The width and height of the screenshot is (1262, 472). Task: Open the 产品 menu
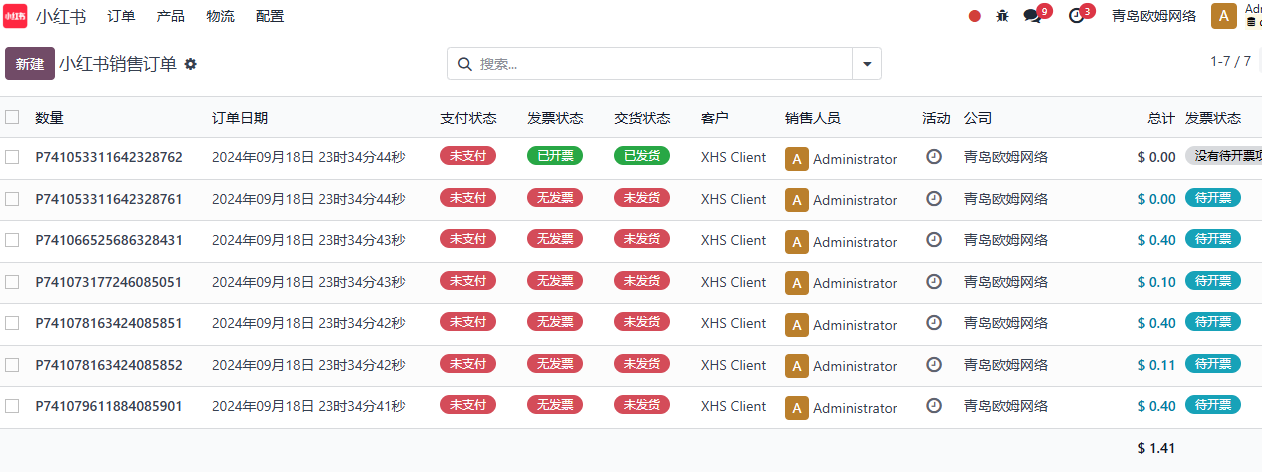pos(171,16)
